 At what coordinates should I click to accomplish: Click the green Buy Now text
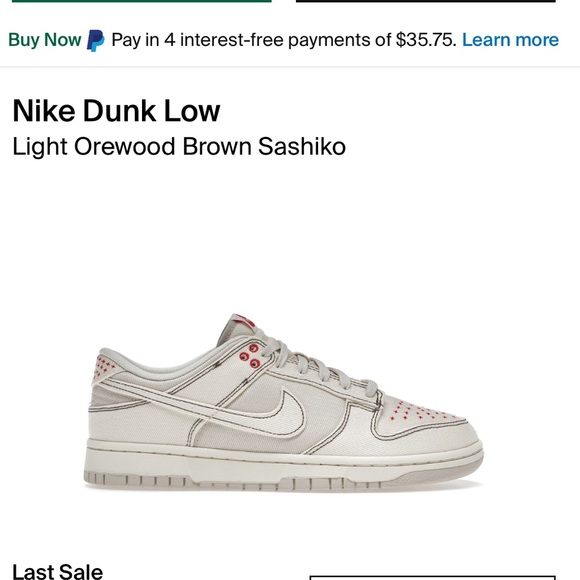tap(45, 40)
